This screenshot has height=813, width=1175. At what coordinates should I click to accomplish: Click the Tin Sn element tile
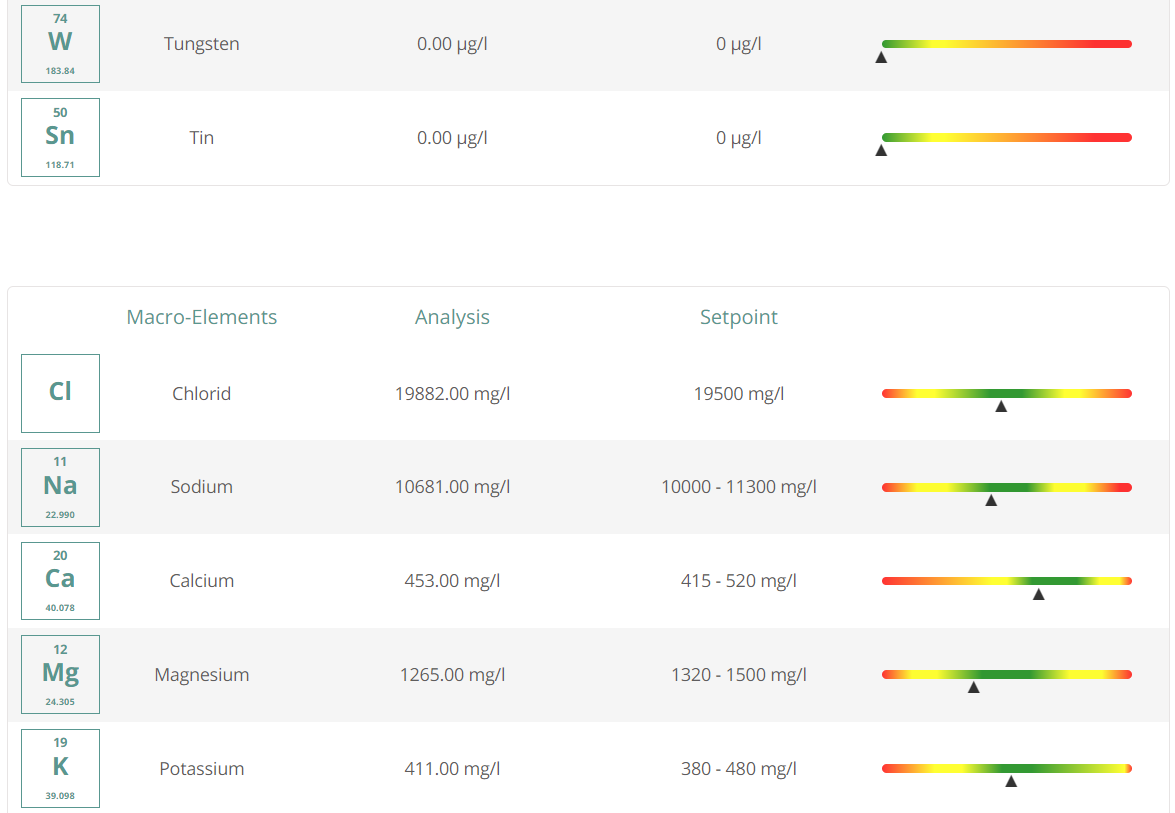click(60, 138)
